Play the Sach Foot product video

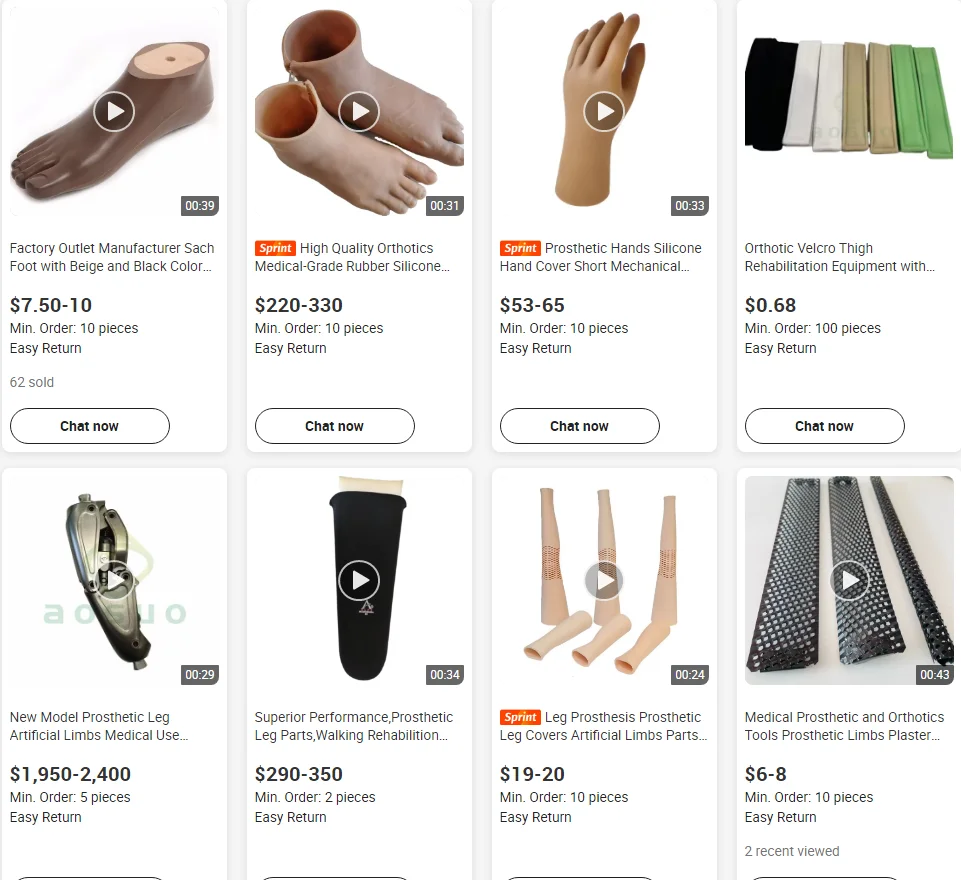tap(114, 112)
